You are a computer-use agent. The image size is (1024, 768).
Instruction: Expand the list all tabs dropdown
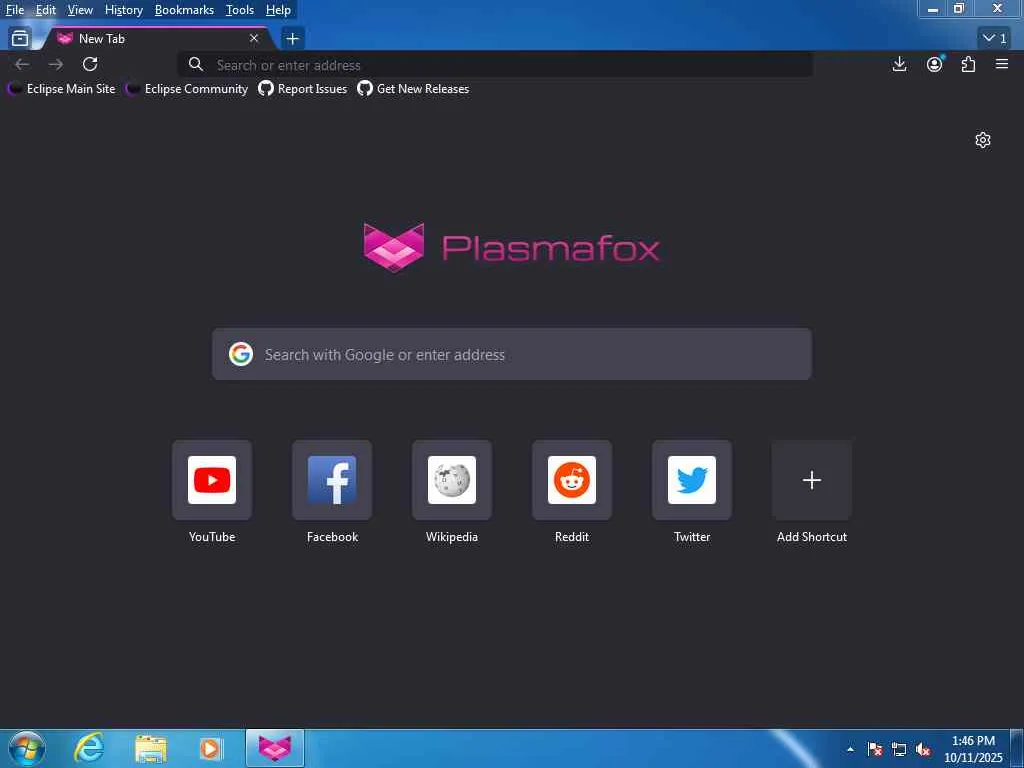(x=995, y=39)
